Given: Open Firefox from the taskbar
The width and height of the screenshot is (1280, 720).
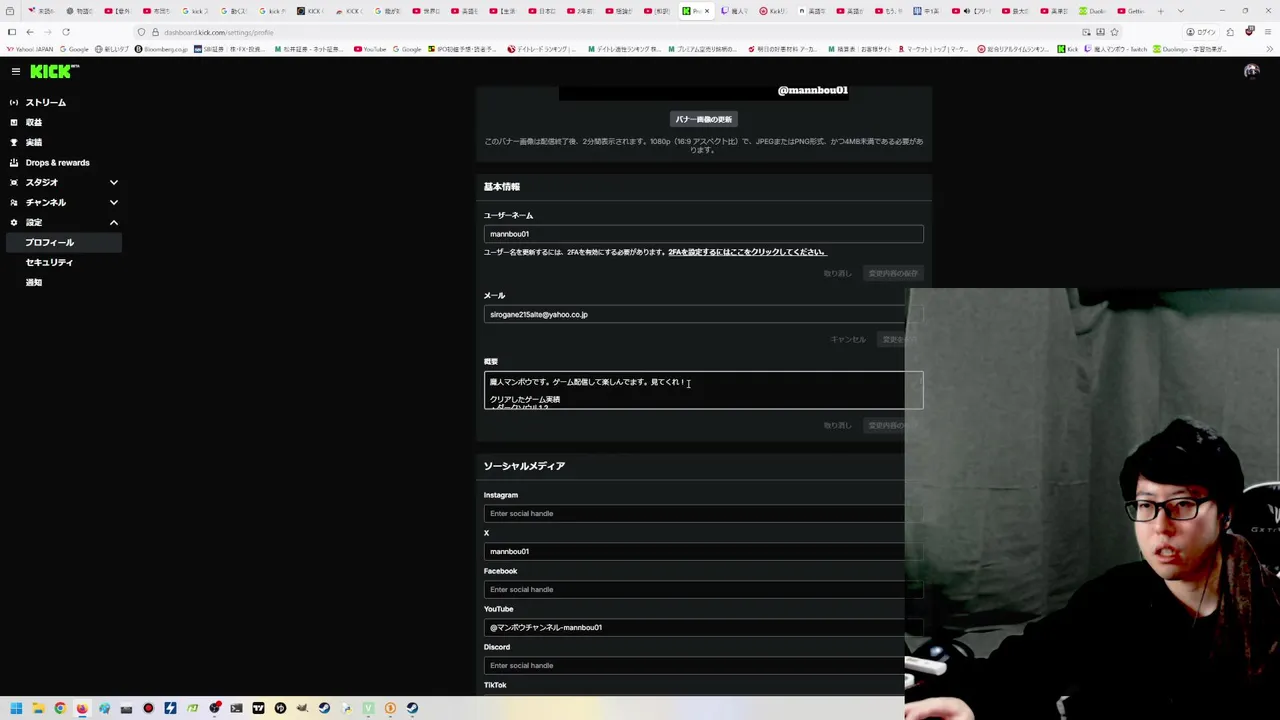Looking at the screenshot, I should point(82,708).
